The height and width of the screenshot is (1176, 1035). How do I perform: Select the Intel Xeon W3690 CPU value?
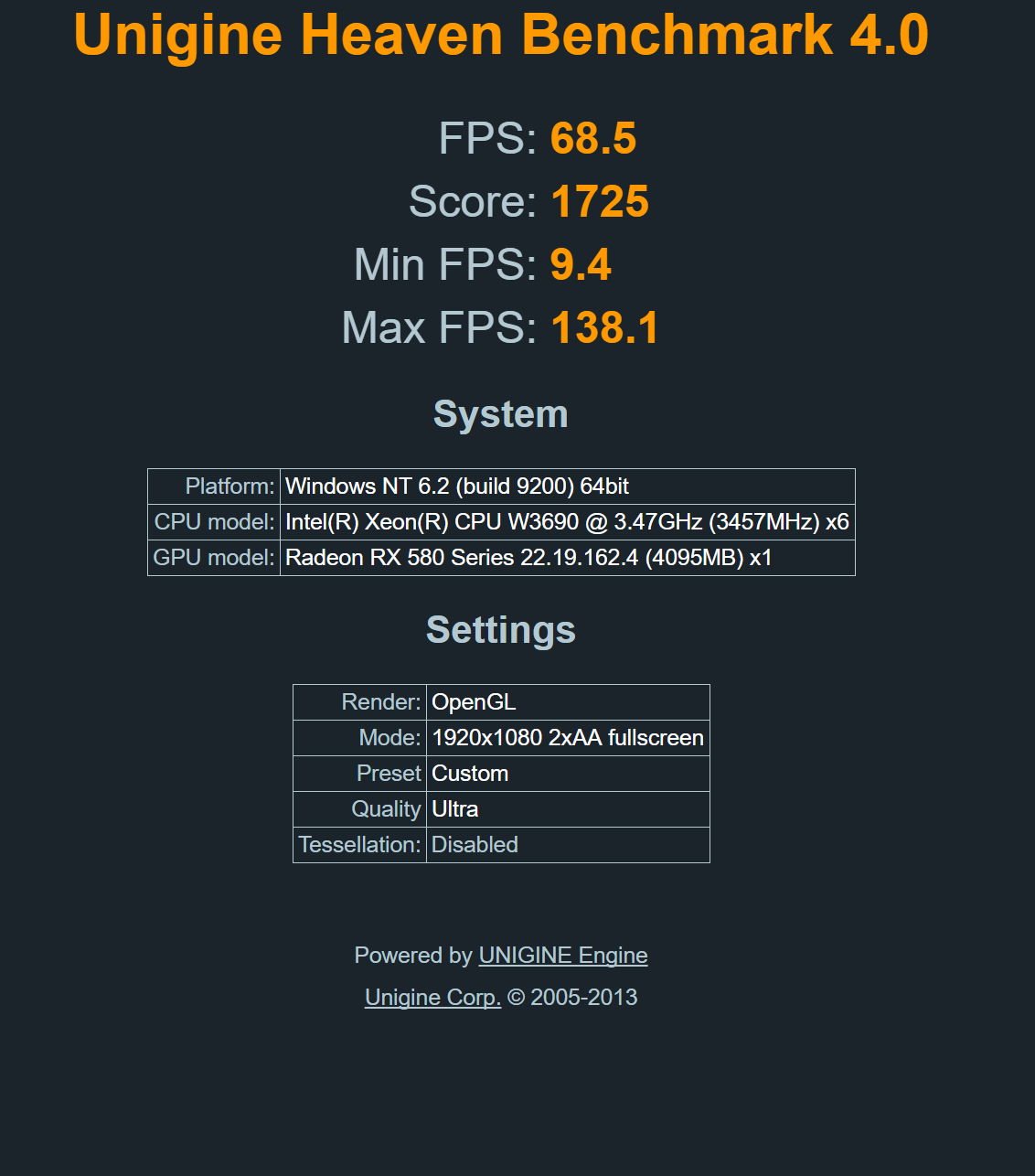568,522
